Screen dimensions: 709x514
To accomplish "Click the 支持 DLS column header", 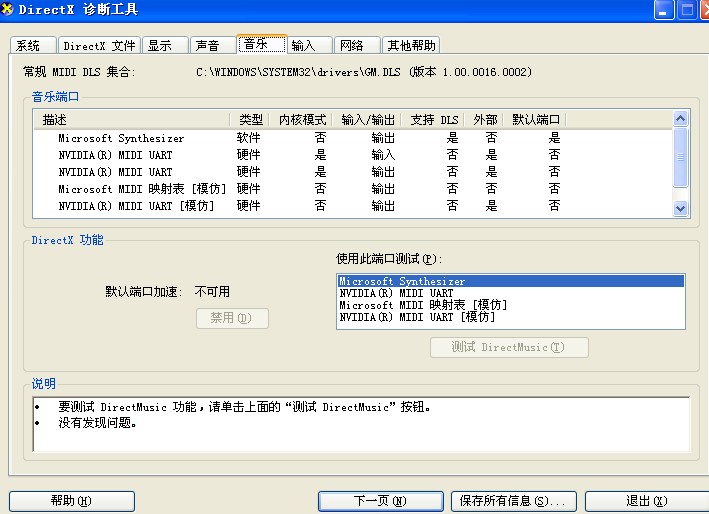I will (434, 120).
